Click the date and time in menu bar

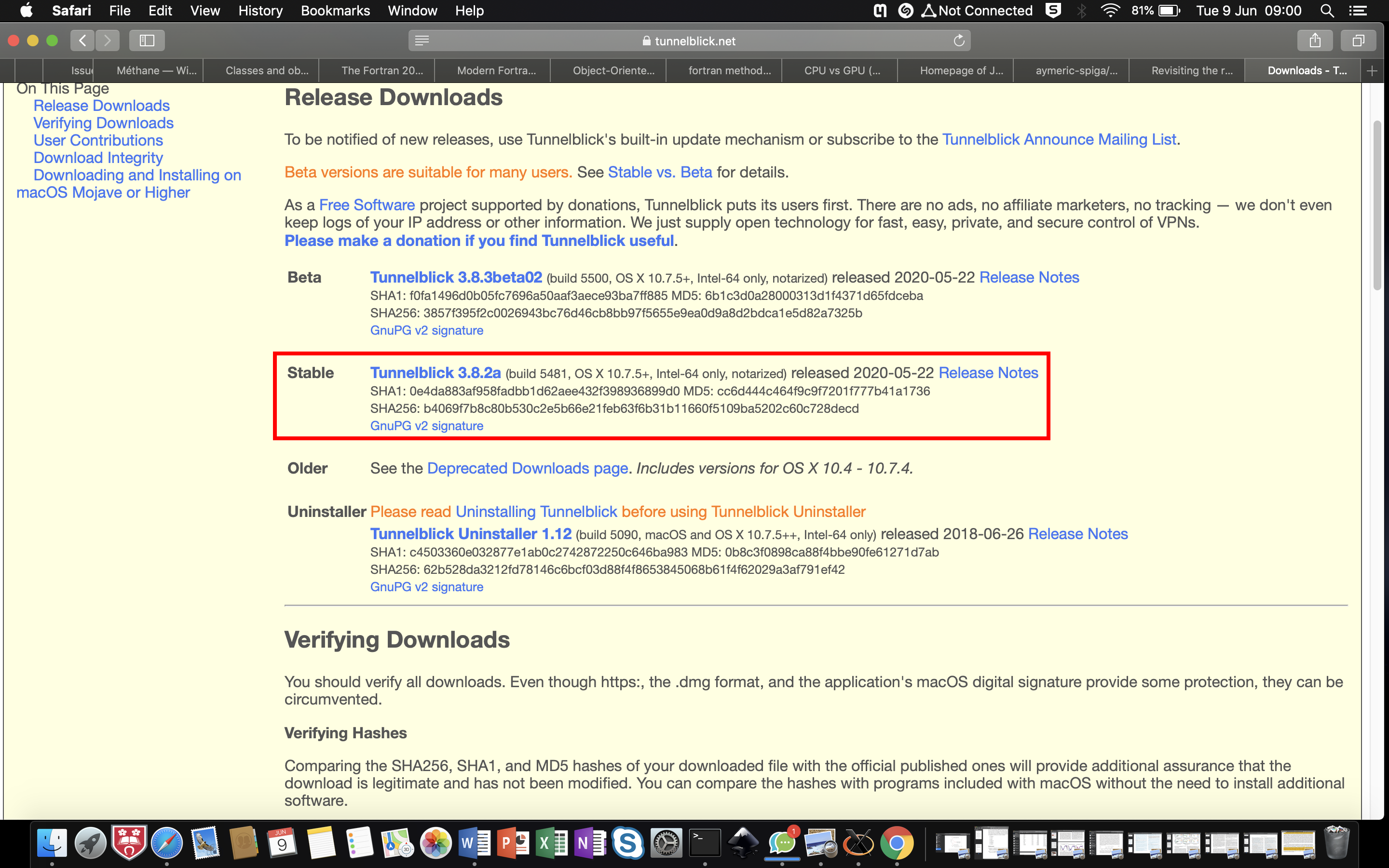pyautogui.click(x=1248, y=10)
